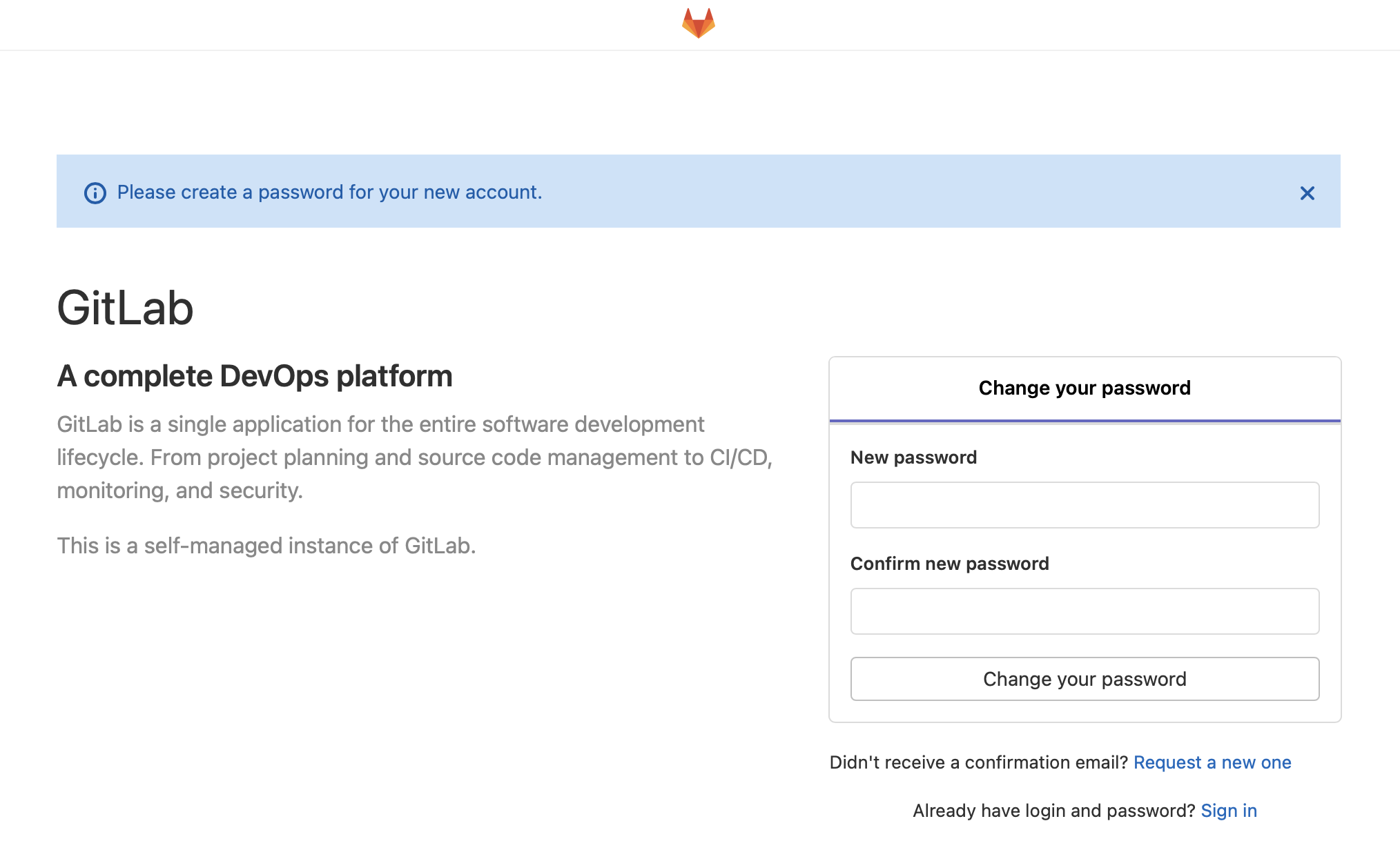Open the Request a new one link
Screen dimensions: 1400x850
coord(1213,762)
